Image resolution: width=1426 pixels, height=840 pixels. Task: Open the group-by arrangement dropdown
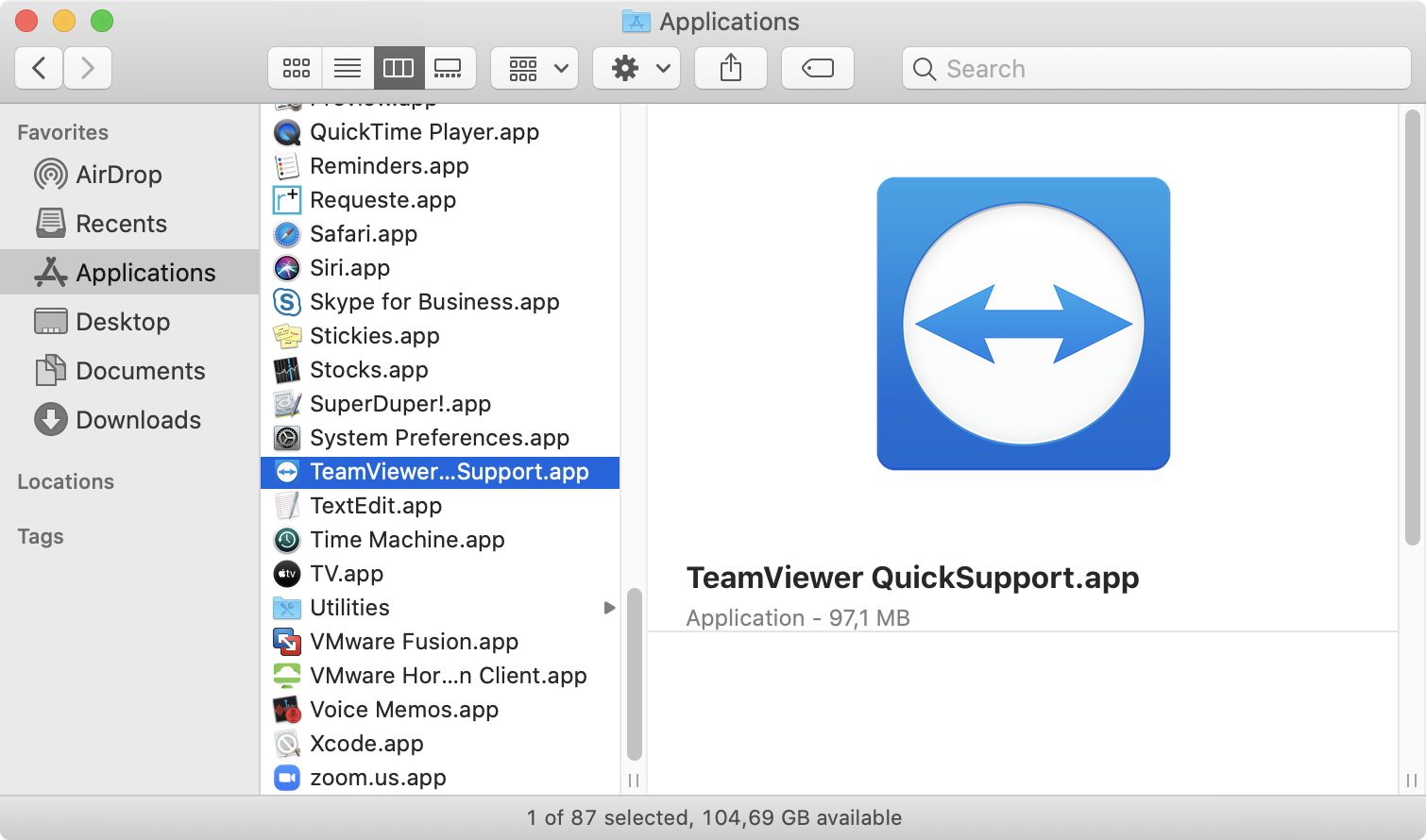[535, 68]
